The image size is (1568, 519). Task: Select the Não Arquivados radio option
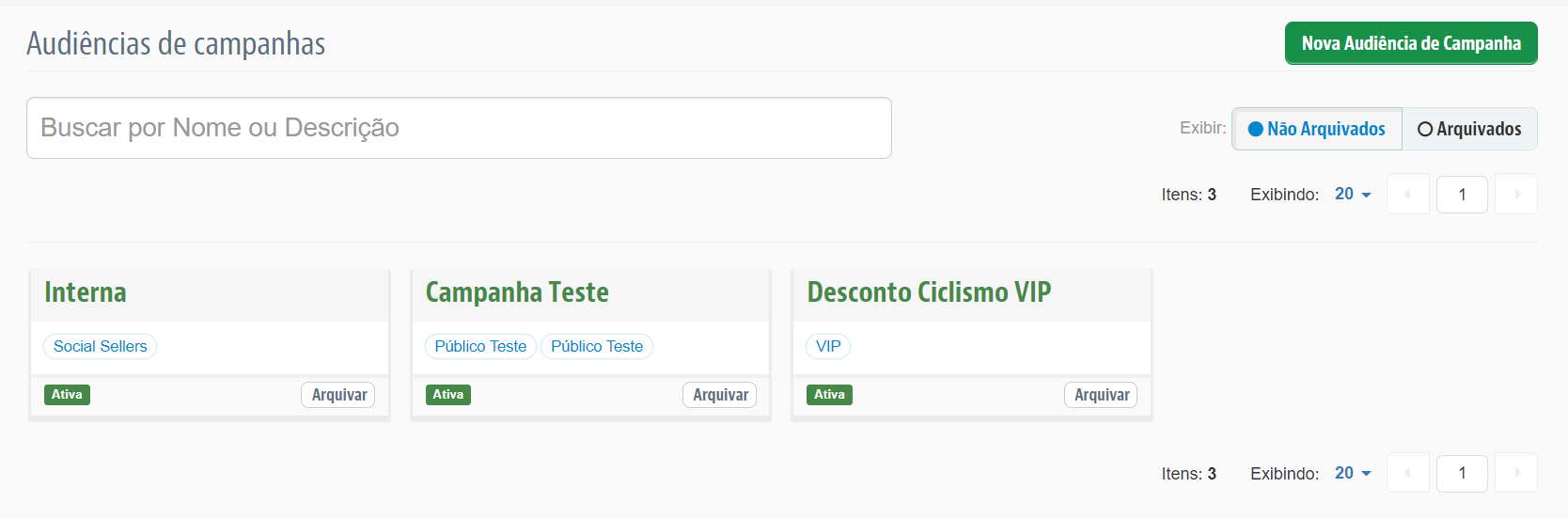tap(1316, 129)
